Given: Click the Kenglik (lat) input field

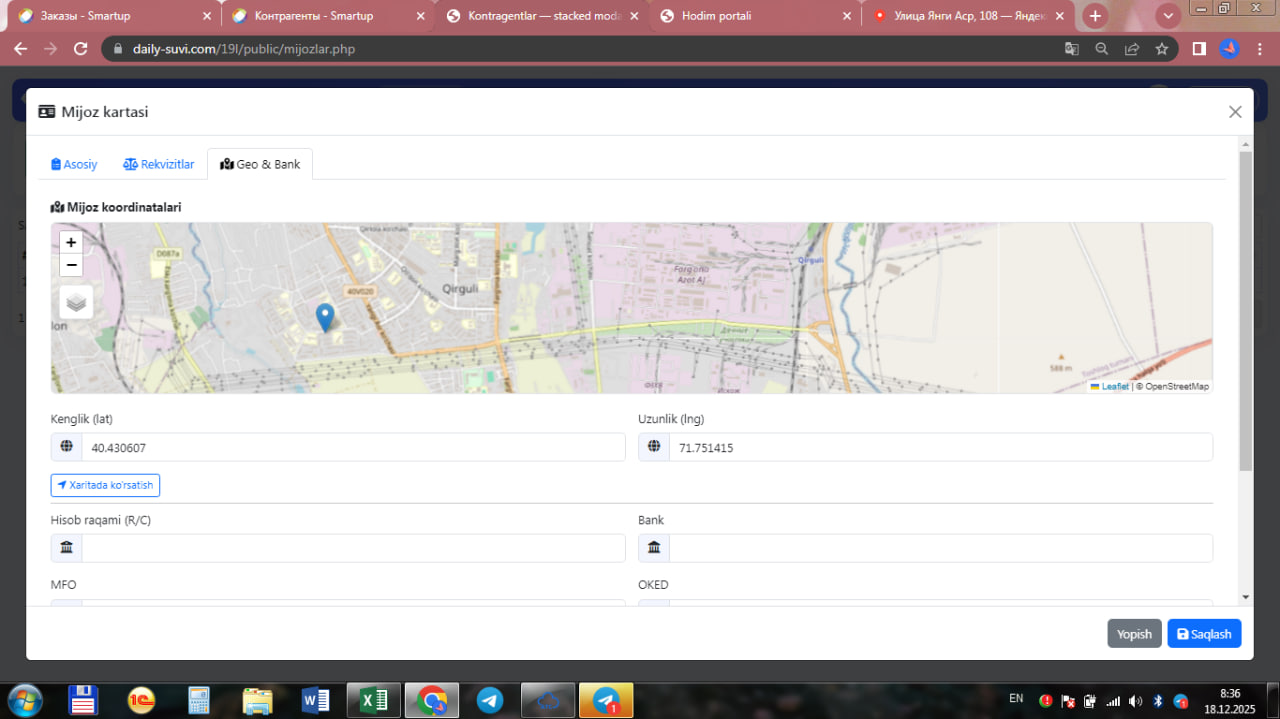Looking at the screenshot, I should pos(352,448).
